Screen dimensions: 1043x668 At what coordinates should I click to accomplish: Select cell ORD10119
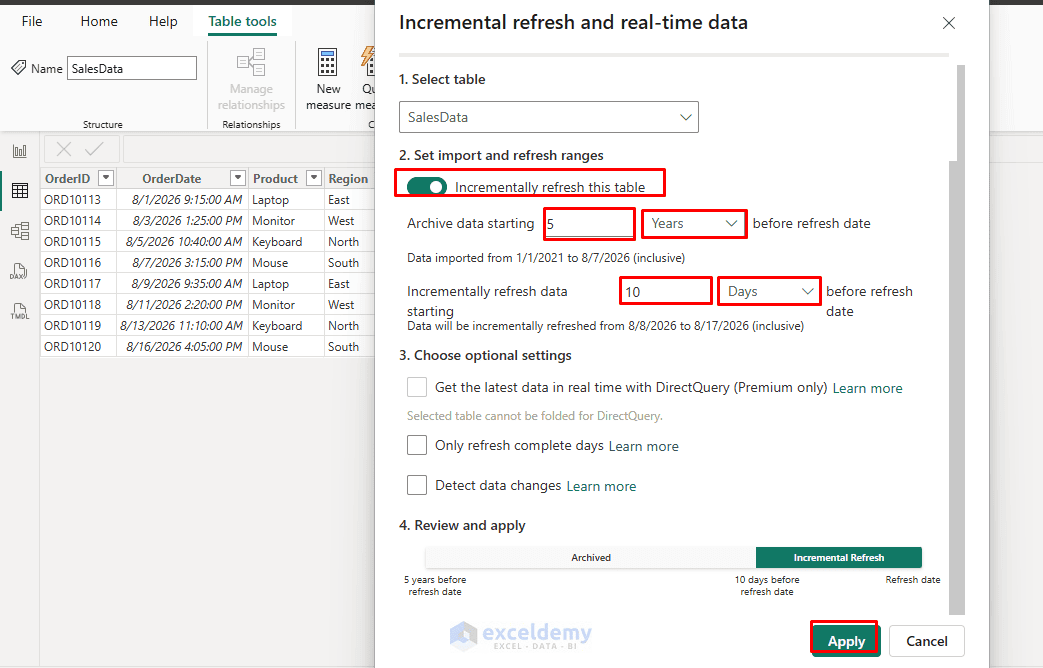(x=78, y=325)
